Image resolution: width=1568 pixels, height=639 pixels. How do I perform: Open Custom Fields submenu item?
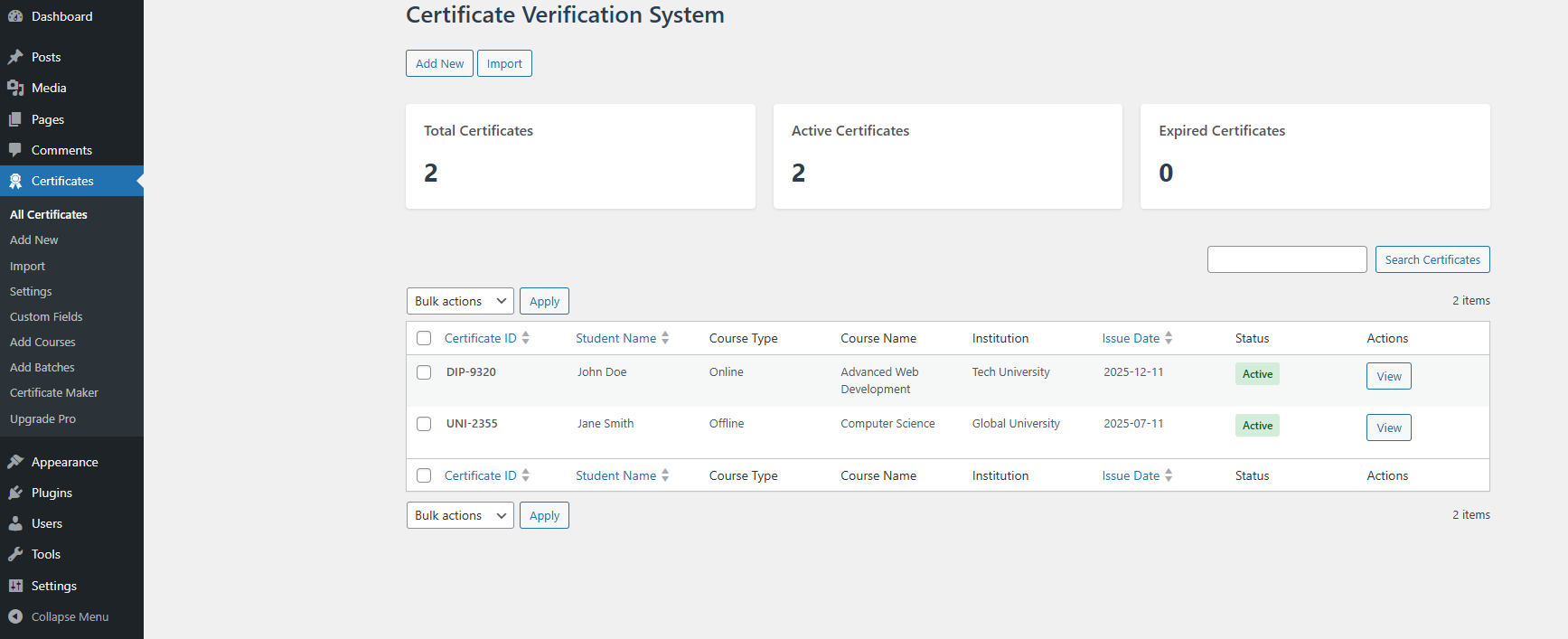(46, 316)
